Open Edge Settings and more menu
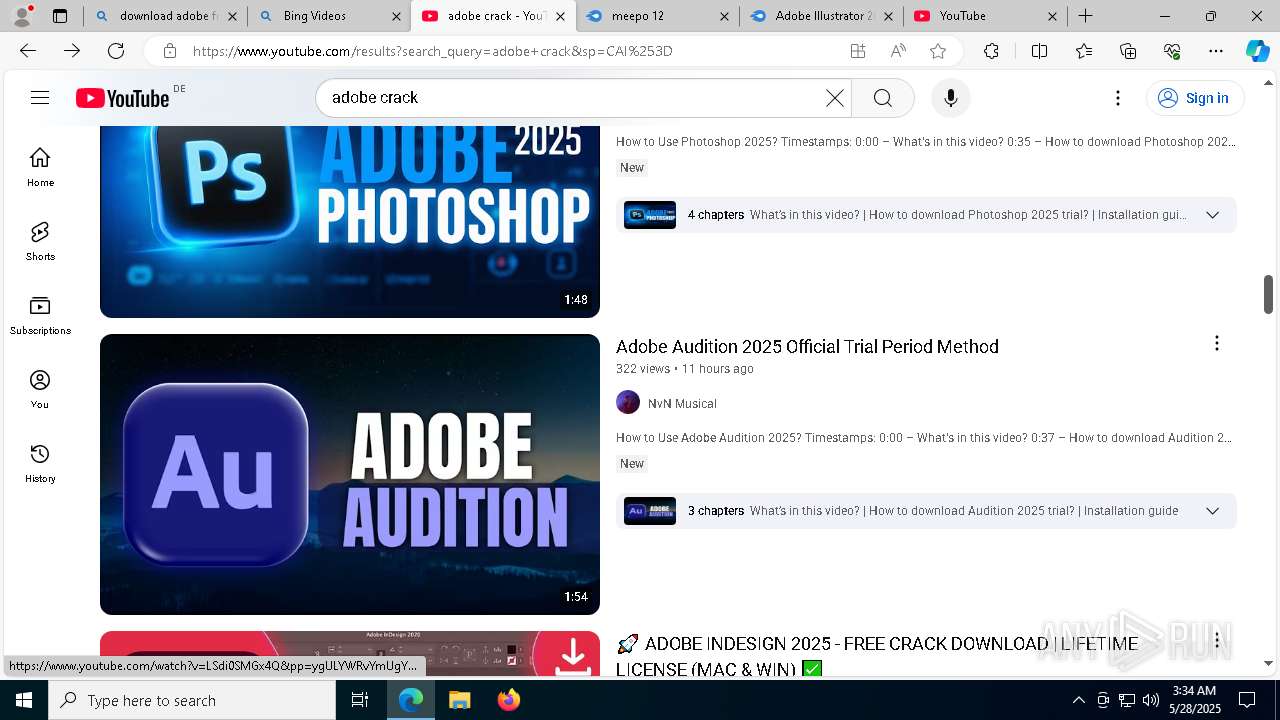The height and width of the screenshot is (720, 1280). [x=1216, y=51]
